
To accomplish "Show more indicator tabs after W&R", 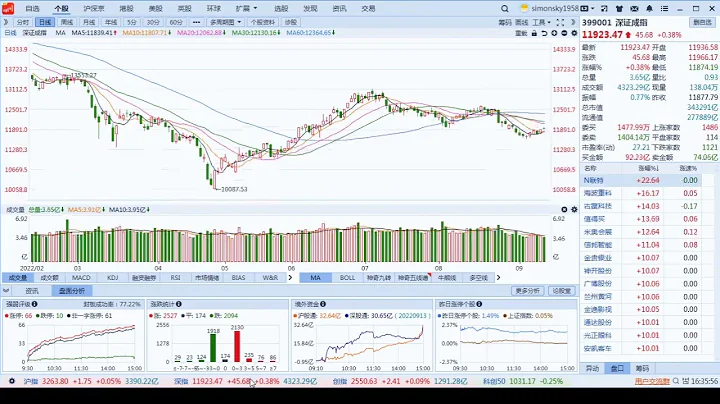I will [x=290, y=277].
